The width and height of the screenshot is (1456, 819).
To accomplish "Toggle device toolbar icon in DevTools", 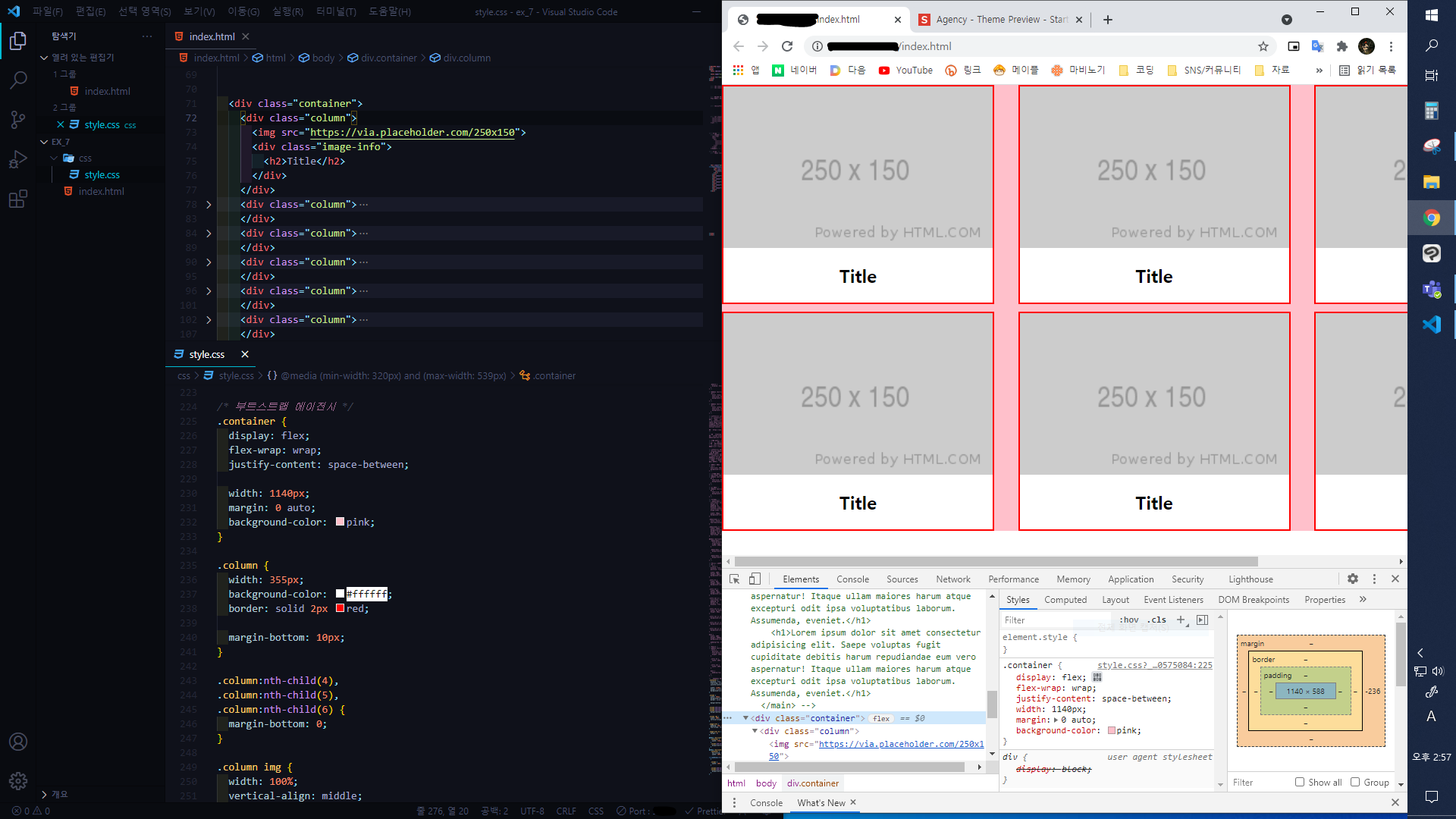I will coord(755,579).
